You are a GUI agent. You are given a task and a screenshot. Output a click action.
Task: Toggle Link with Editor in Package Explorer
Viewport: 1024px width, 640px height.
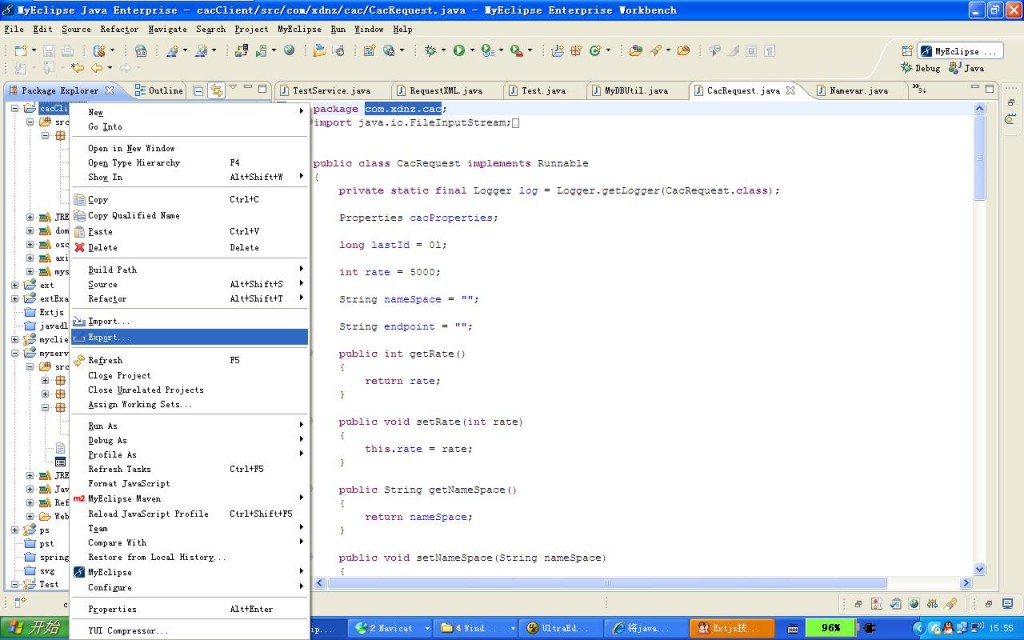[x=216, y=90]
